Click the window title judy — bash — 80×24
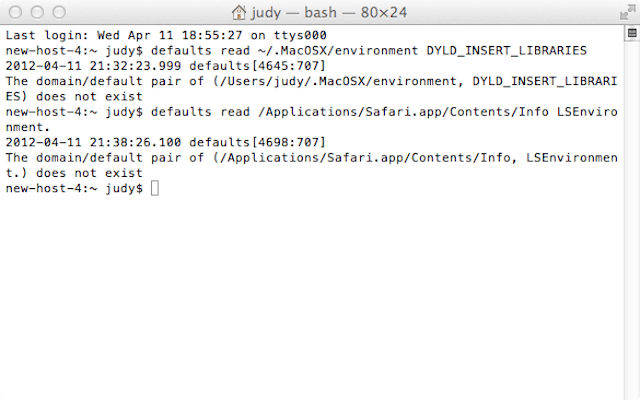 [329, 13]
